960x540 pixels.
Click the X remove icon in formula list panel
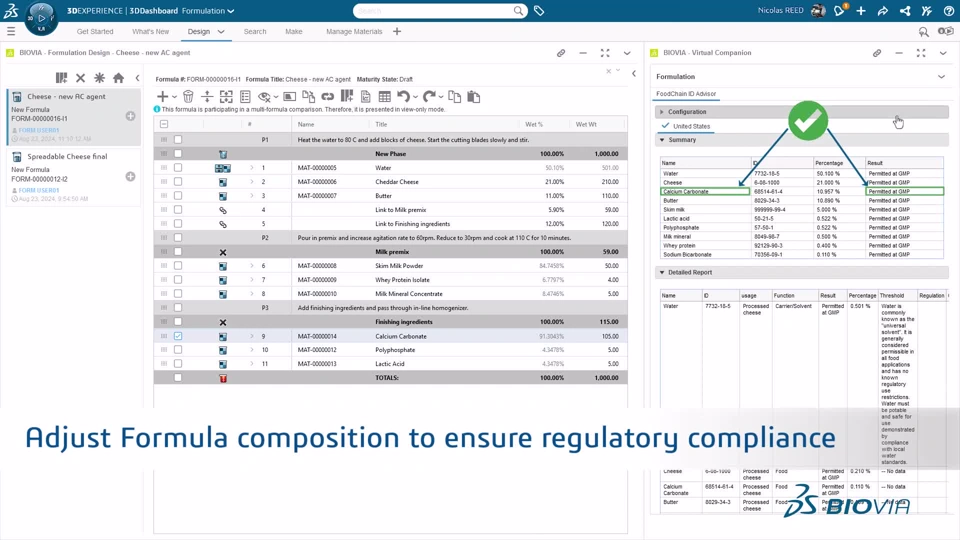pos(80,78)
